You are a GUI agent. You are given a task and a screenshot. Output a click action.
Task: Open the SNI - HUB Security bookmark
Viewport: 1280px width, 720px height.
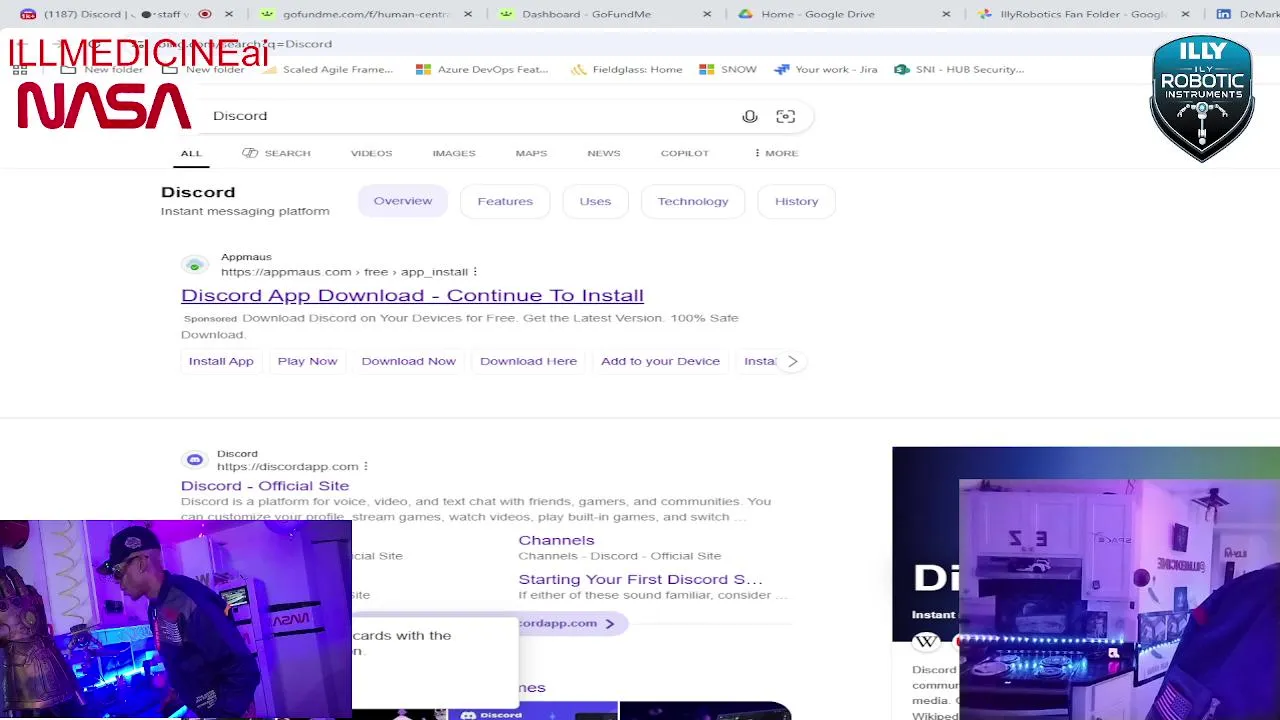pos(959,69)
